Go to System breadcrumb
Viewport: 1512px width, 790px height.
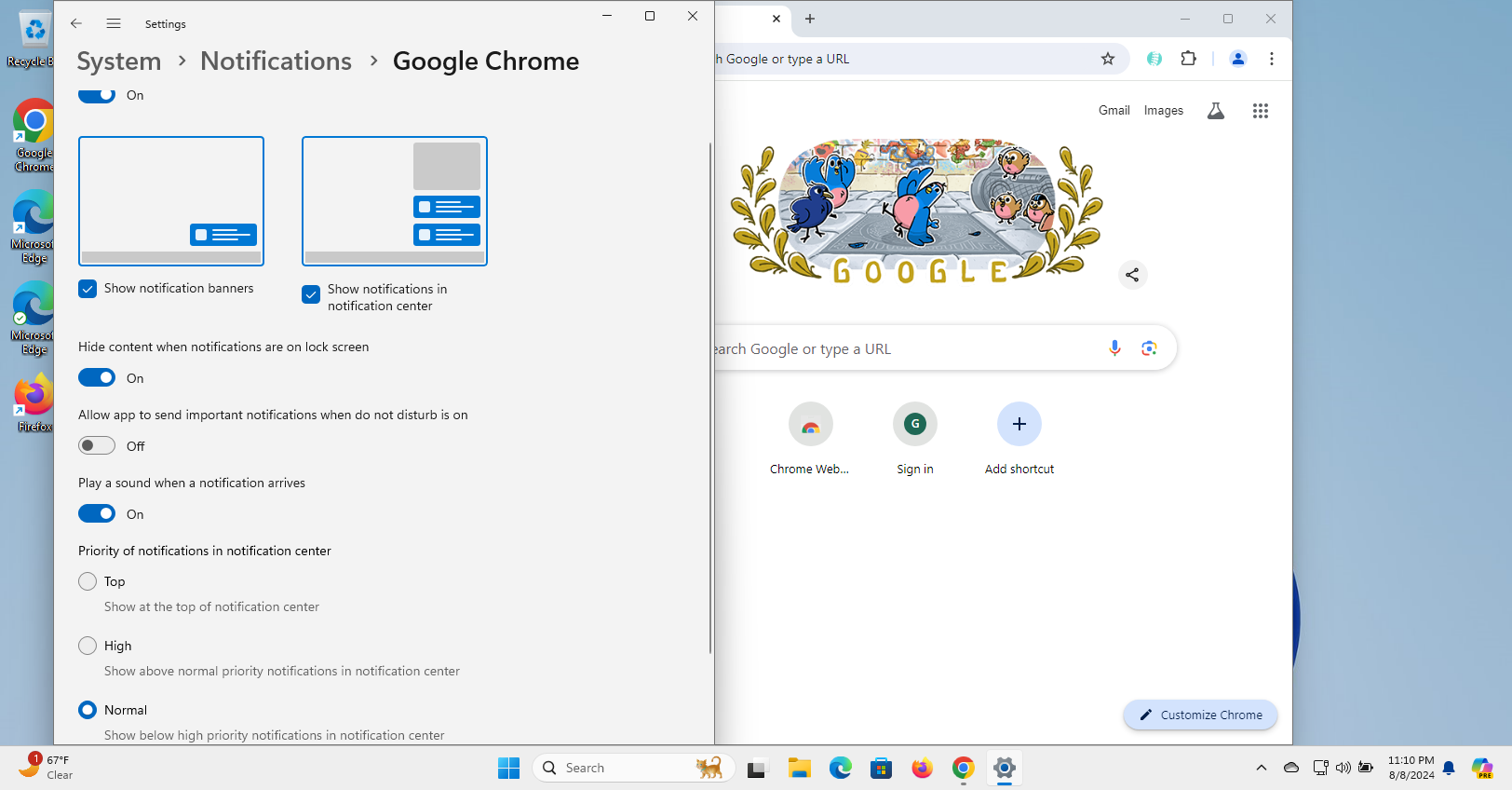[x=119, y=61]
